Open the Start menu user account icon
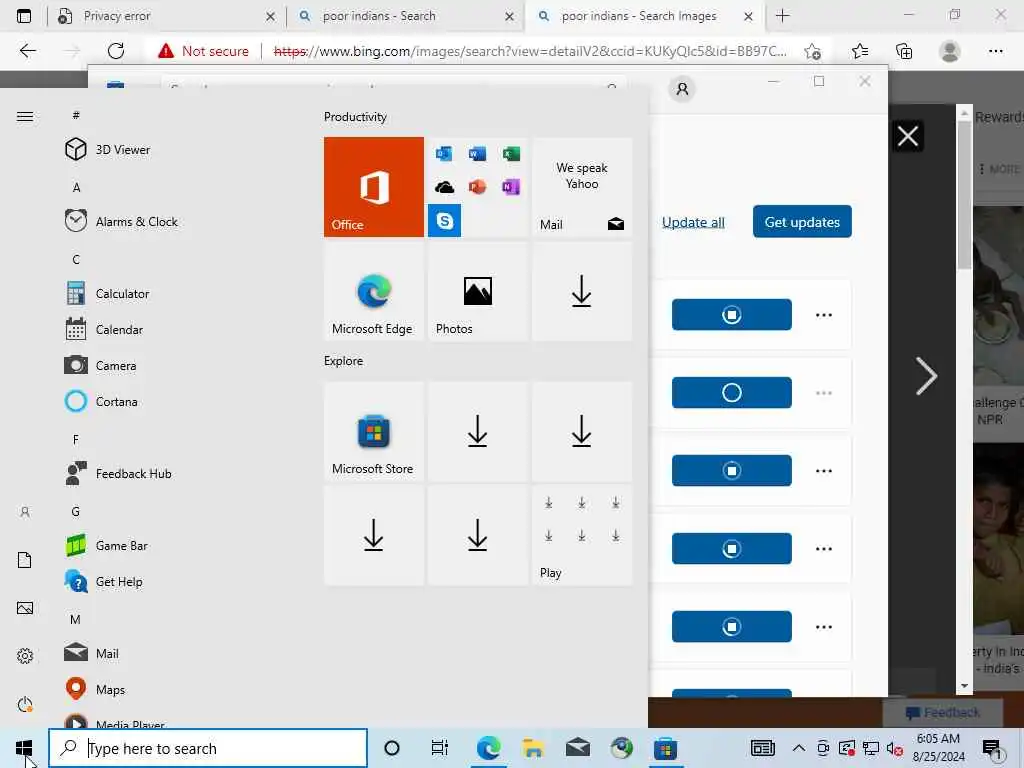The height and width of the screenshot is (768, 1024). tap(25, 512)
